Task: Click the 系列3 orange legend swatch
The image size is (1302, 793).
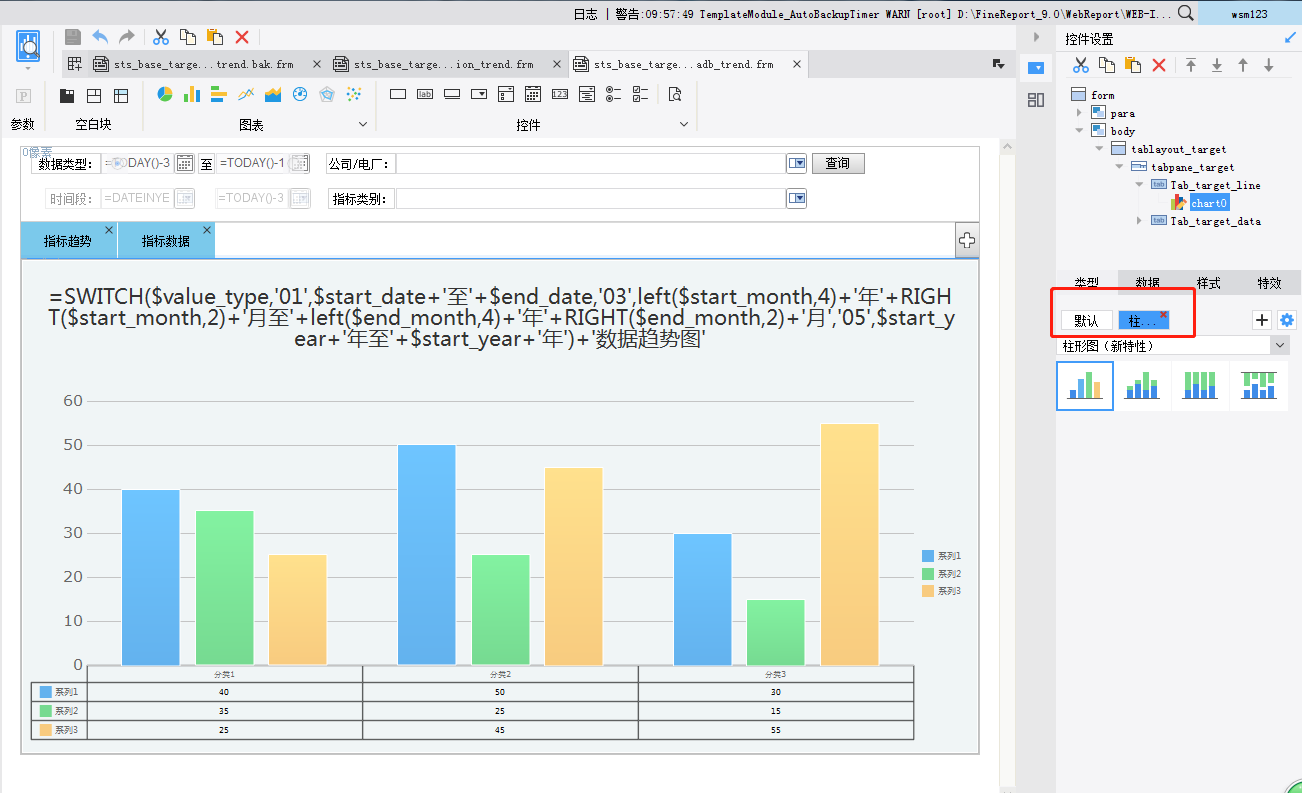Action: (x=927, y=592)
